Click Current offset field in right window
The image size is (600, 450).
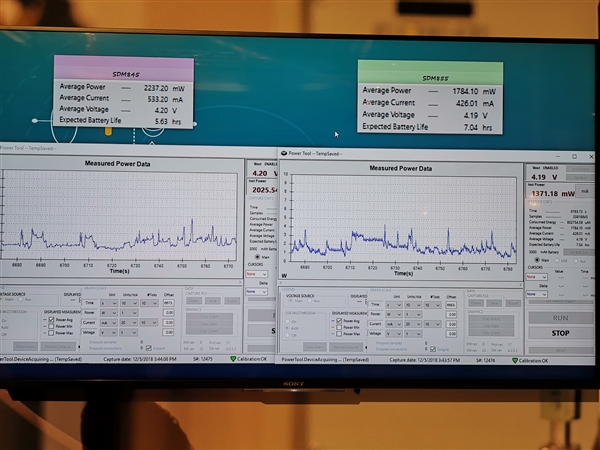[451, 324]
